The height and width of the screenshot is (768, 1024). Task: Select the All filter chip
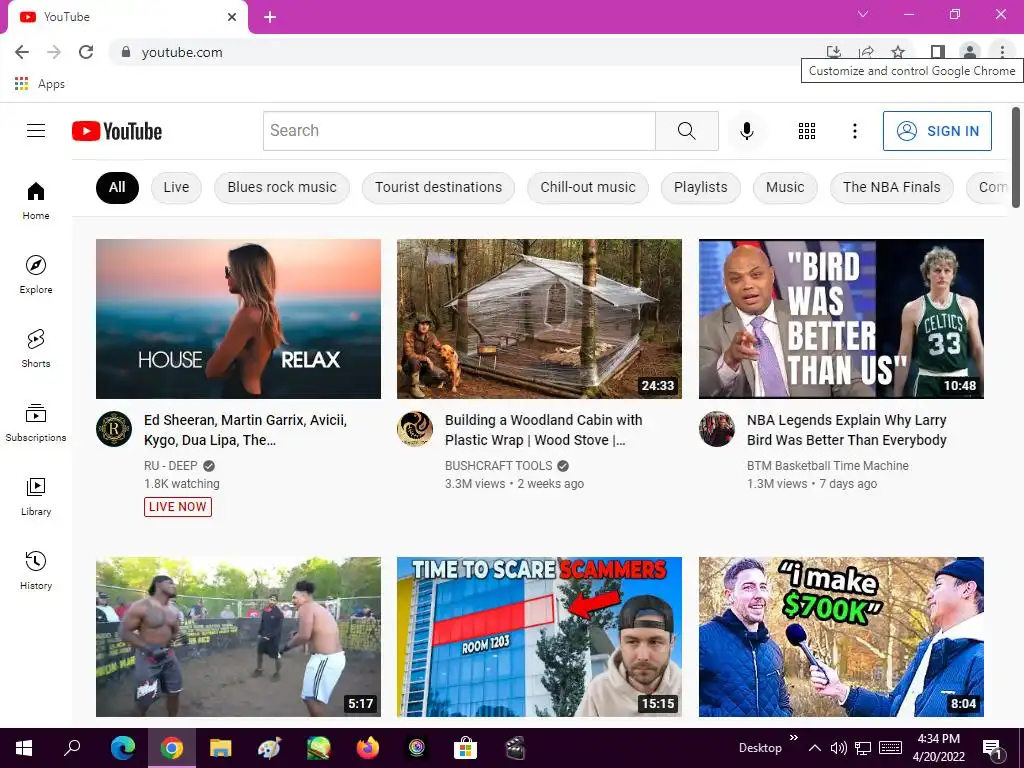click(117, 187)
